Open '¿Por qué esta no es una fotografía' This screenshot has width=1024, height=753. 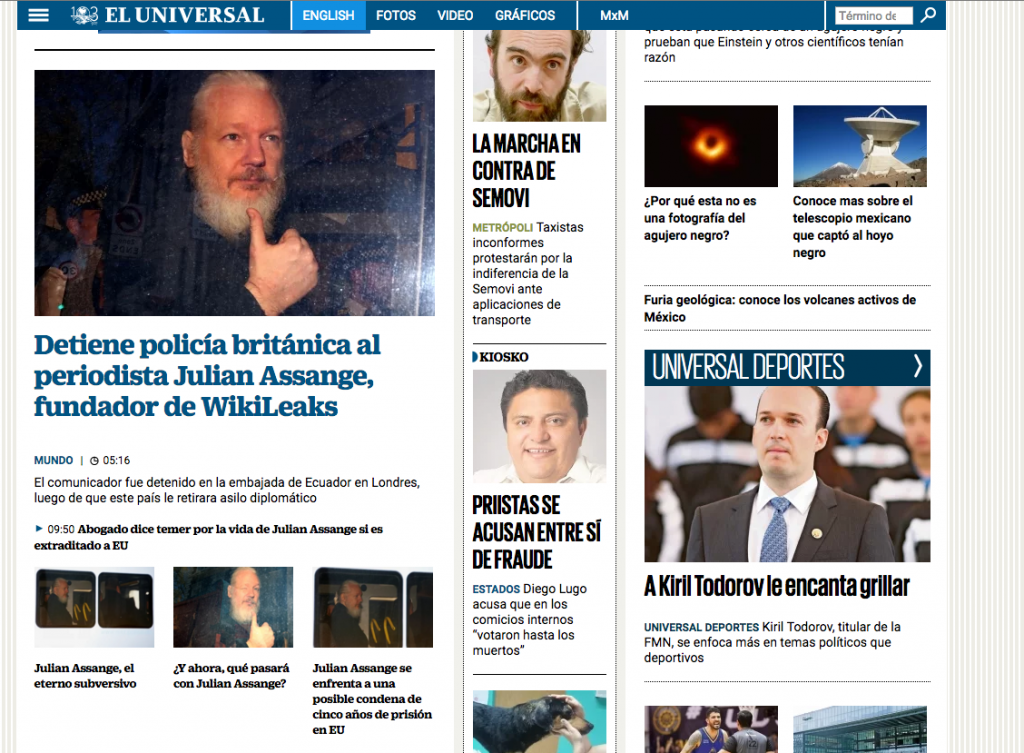pyautogui.click(x=700, y=218)
